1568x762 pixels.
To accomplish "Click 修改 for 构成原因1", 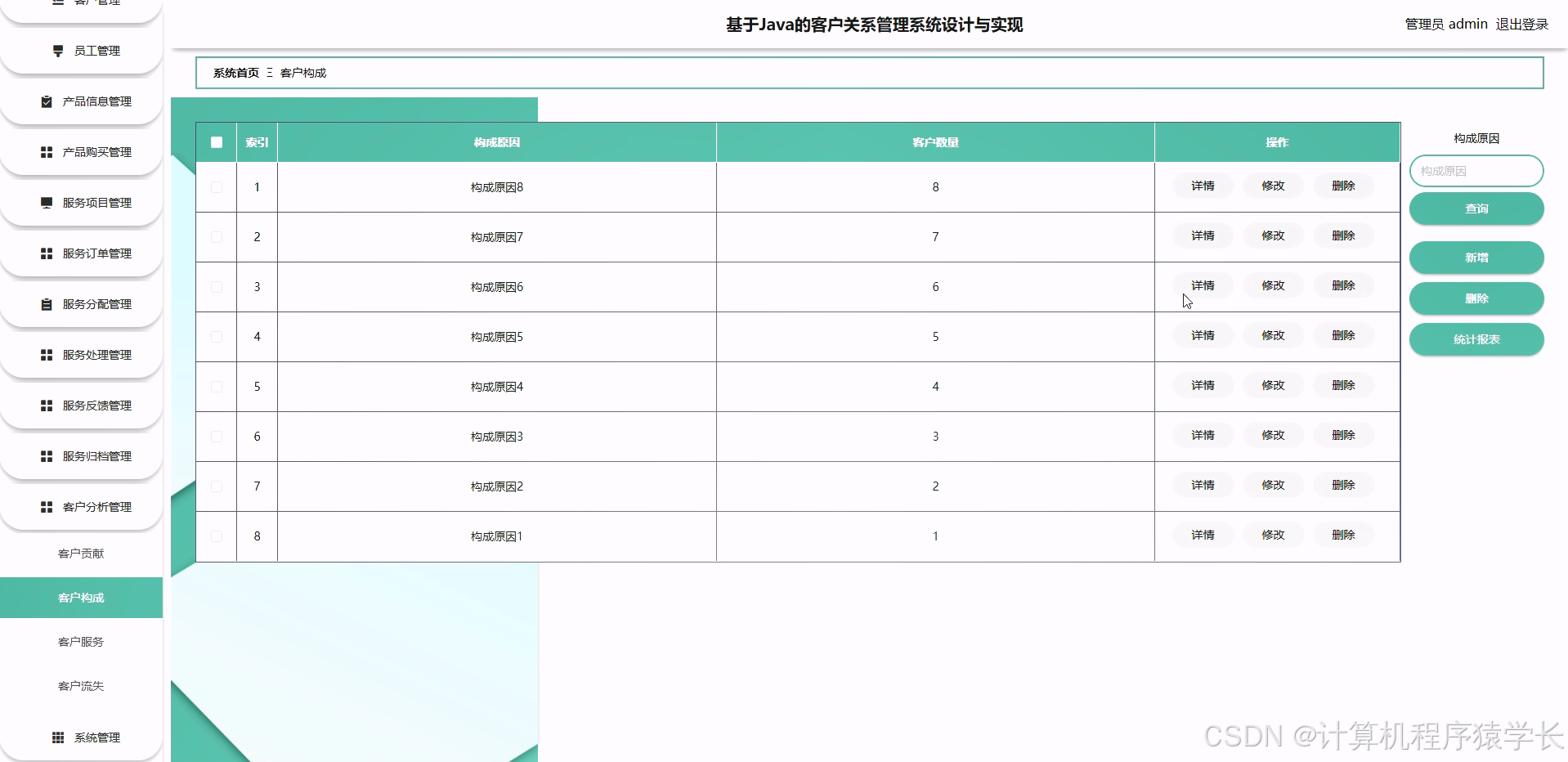I will [1273, 536].
